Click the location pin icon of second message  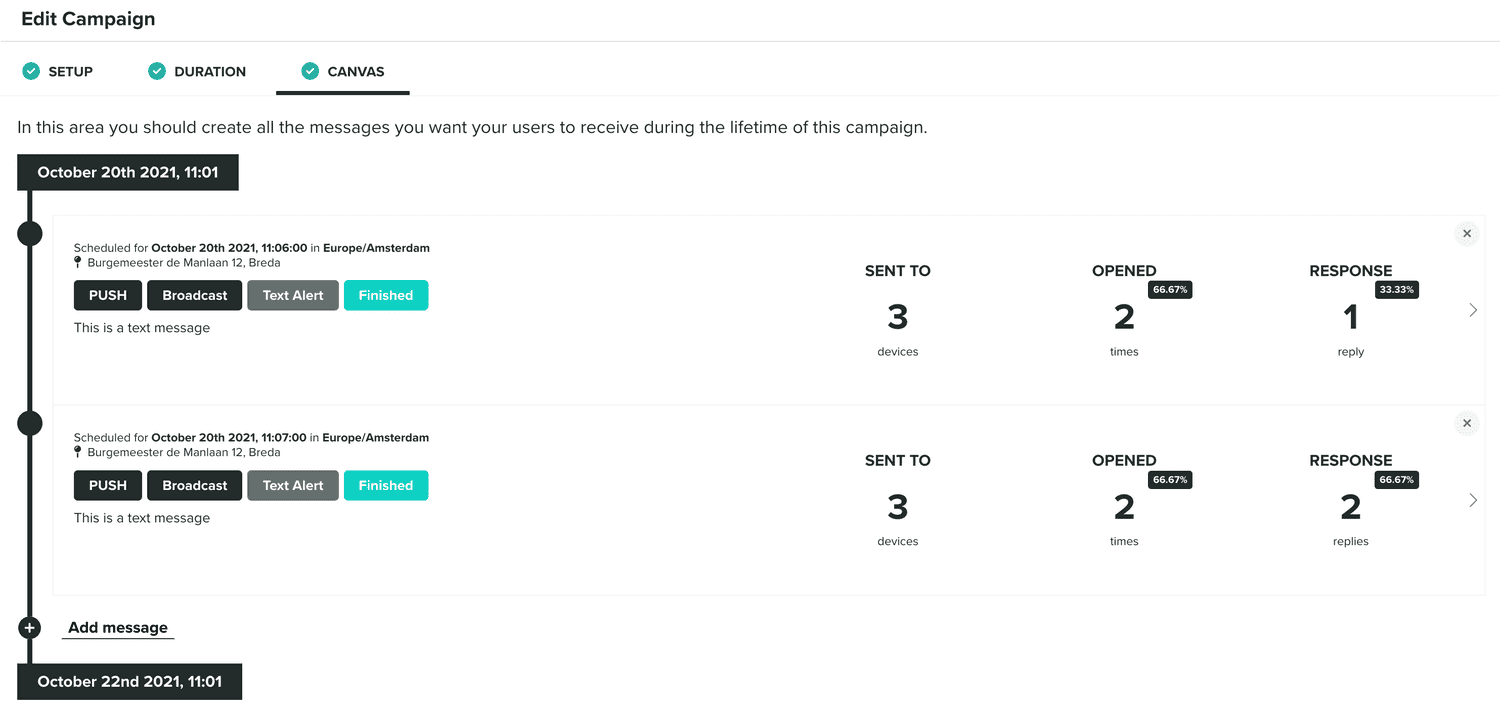[78, 453]
